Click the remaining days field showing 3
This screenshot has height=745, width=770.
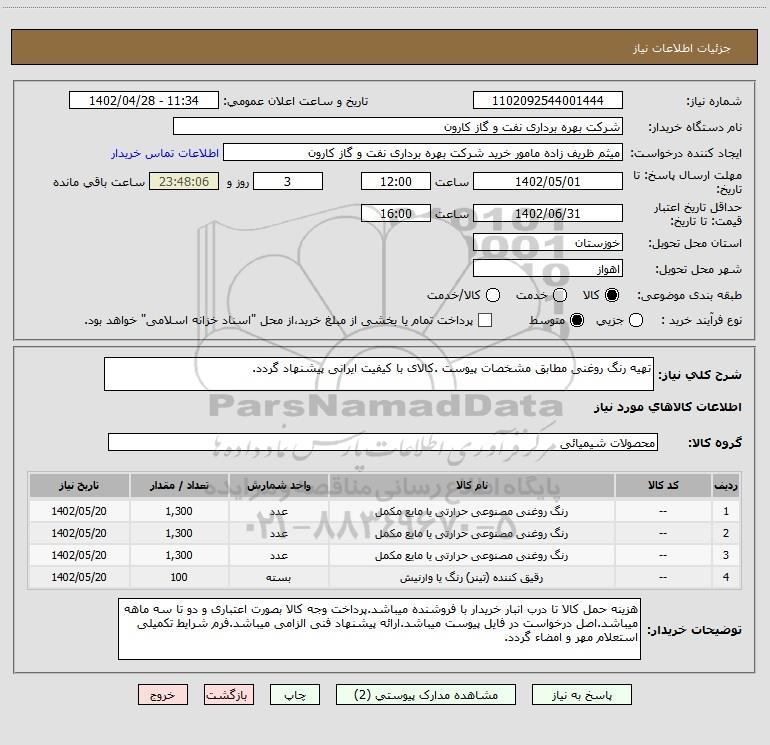[288, 181]
